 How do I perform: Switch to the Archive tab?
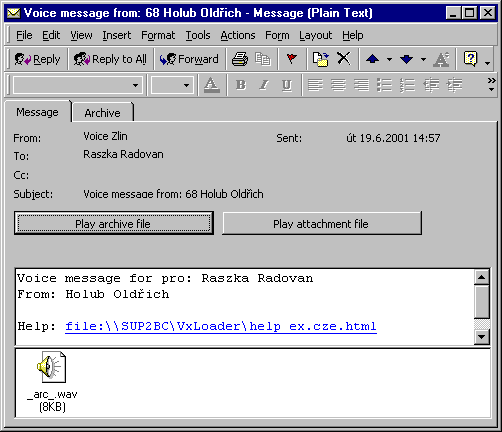click(102, 113)
